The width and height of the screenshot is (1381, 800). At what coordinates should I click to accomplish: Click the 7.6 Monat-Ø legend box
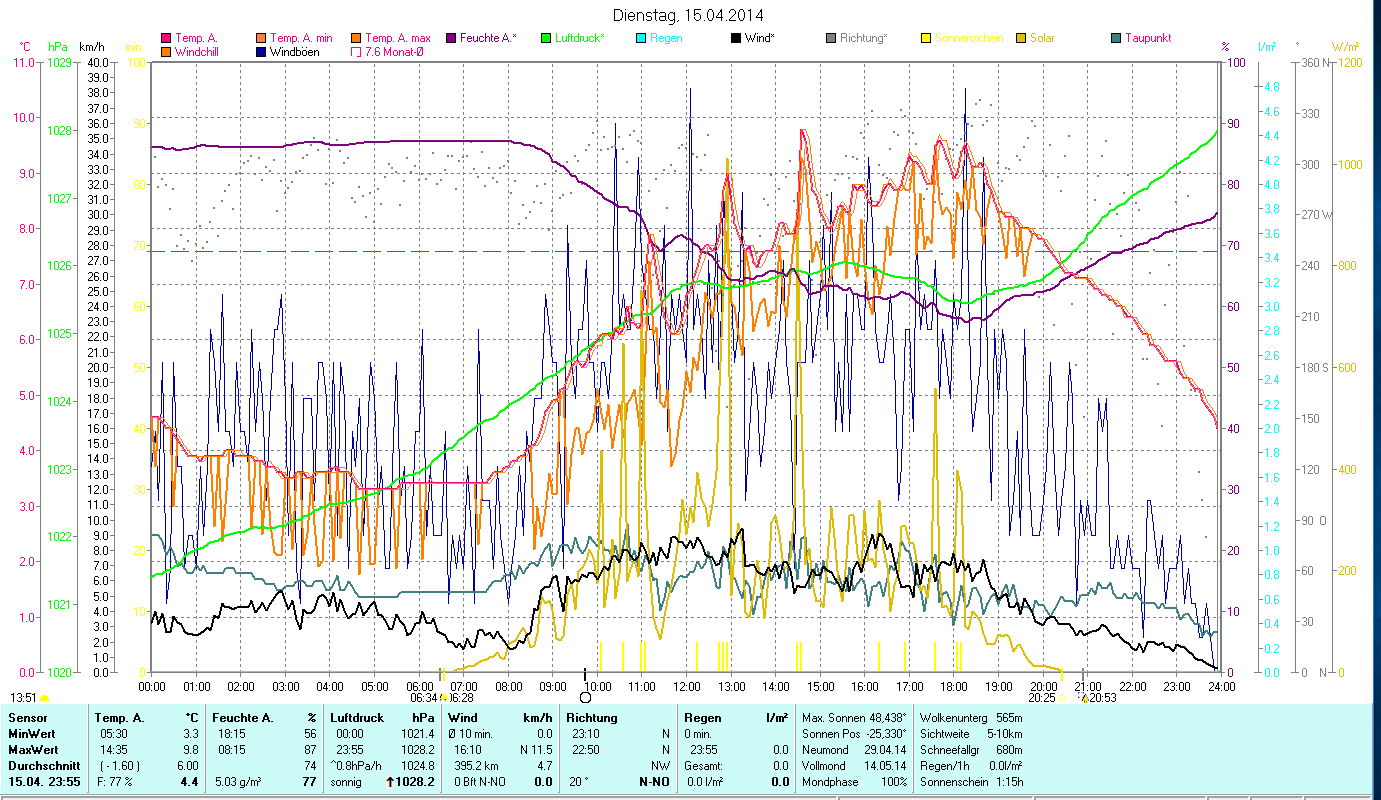pos(357,52)
